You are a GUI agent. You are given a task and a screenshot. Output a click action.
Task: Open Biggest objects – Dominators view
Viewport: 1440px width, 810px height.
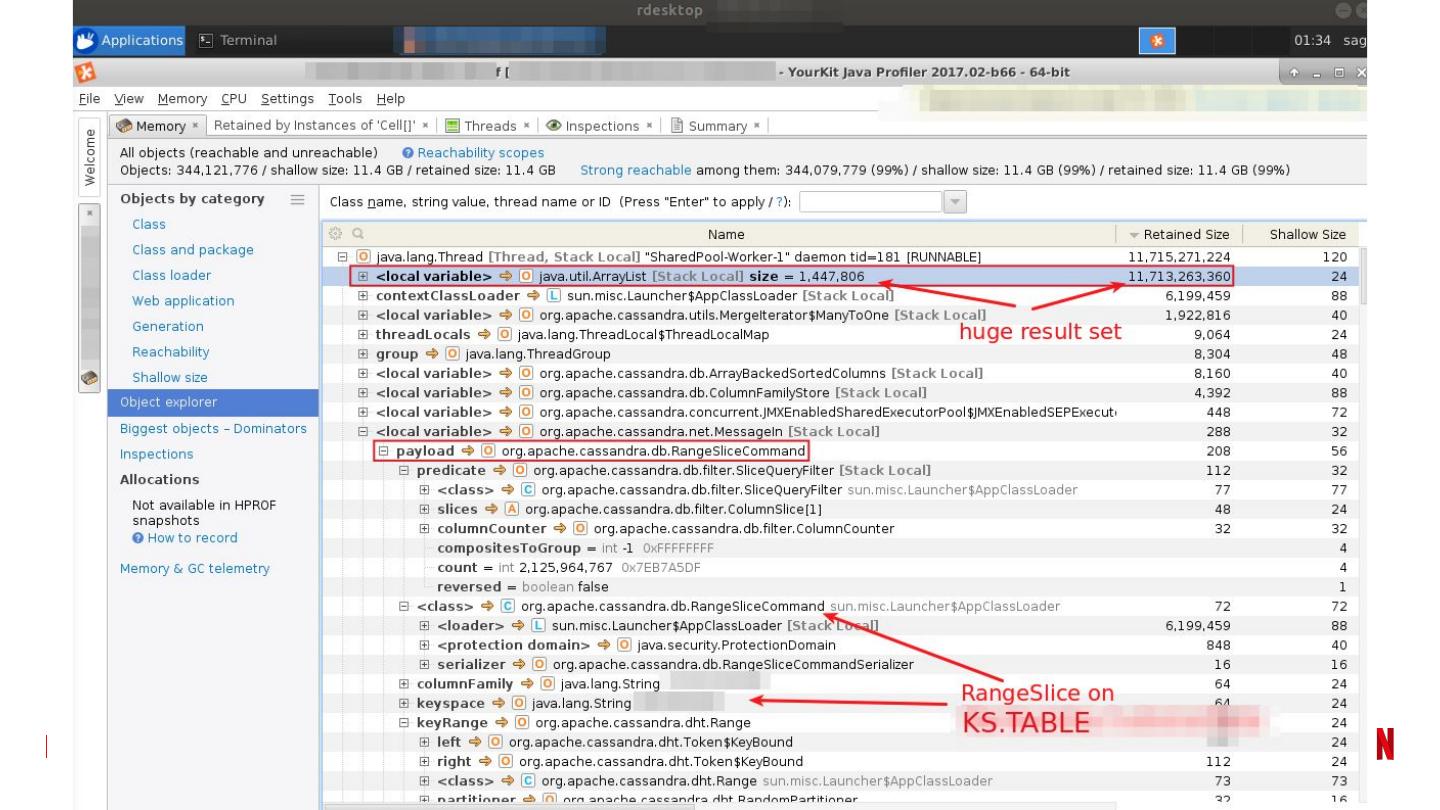213,428
